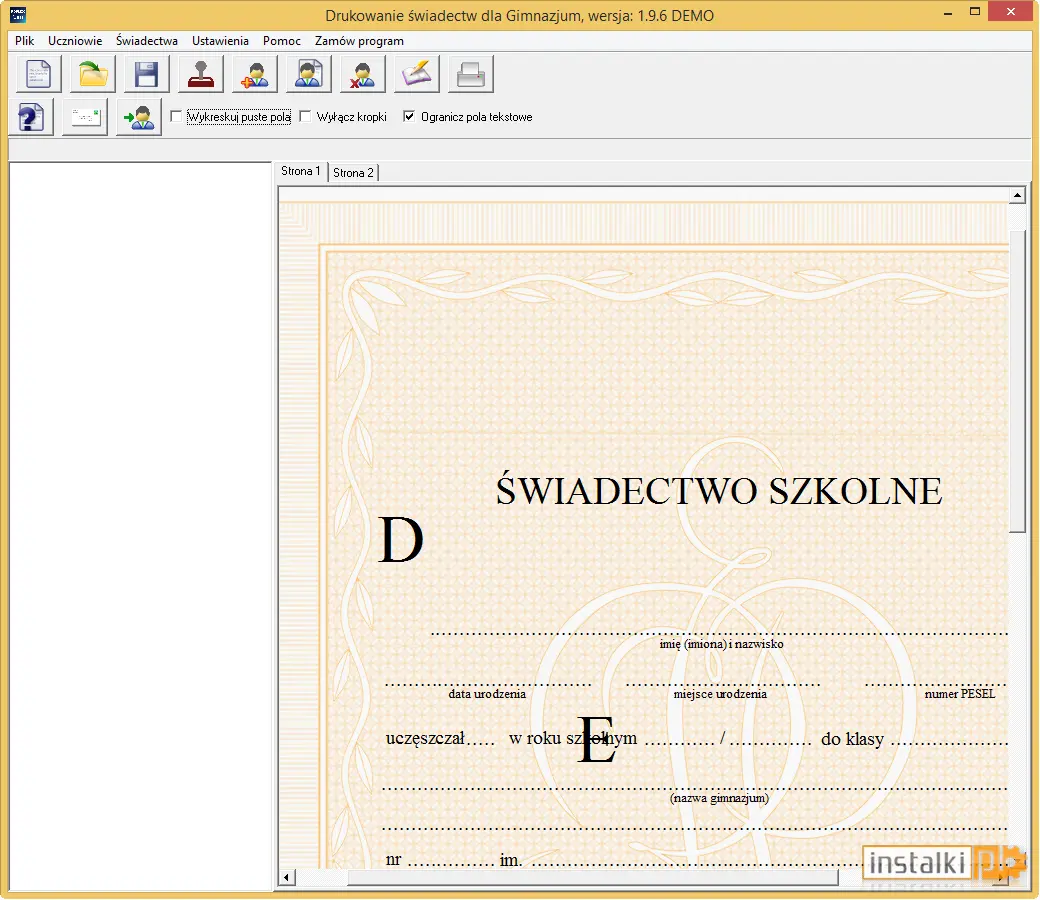1040x900 pixels.
Task: Open a file using the folder icon
Action: [93, 74]
